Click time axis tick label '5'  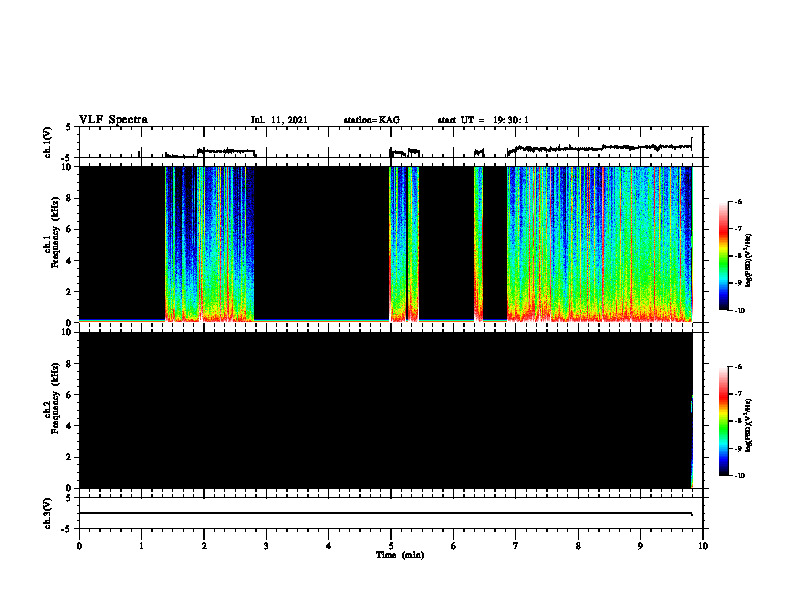[x=391, y=546]
